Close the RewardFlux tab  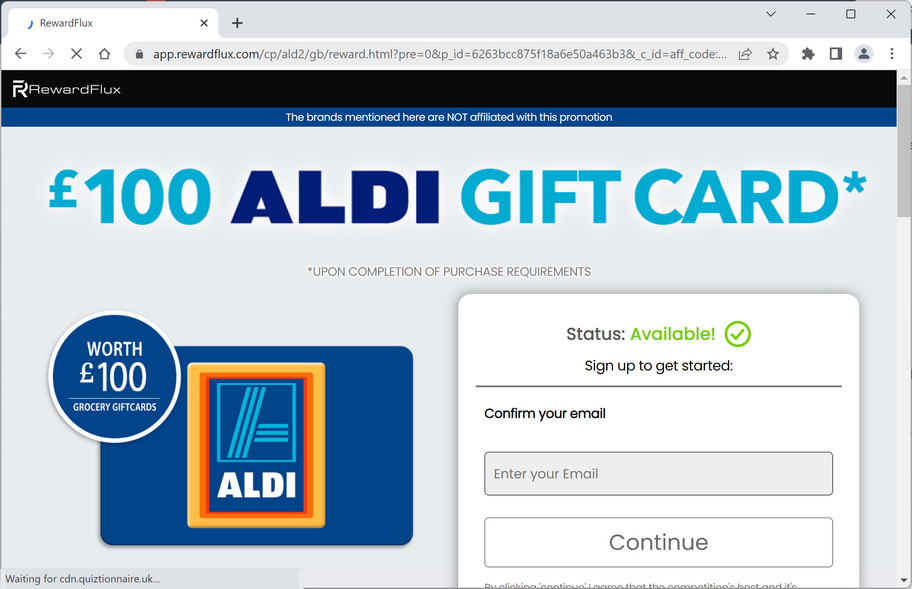[x=204, y=23]
